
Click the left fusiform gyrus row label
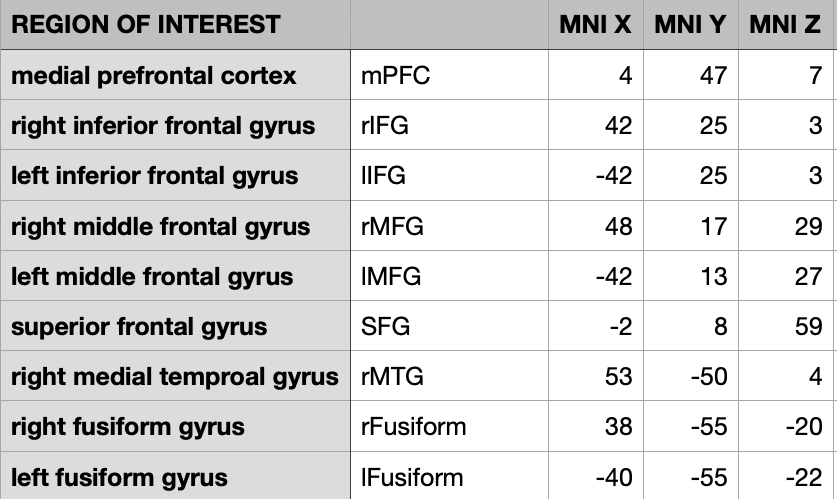[x=119, y=477]
